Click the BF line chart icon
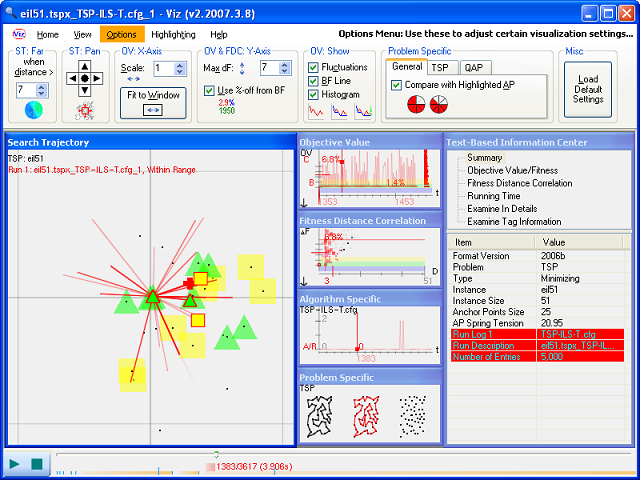 pyautogui.click(x=339, y=111)
